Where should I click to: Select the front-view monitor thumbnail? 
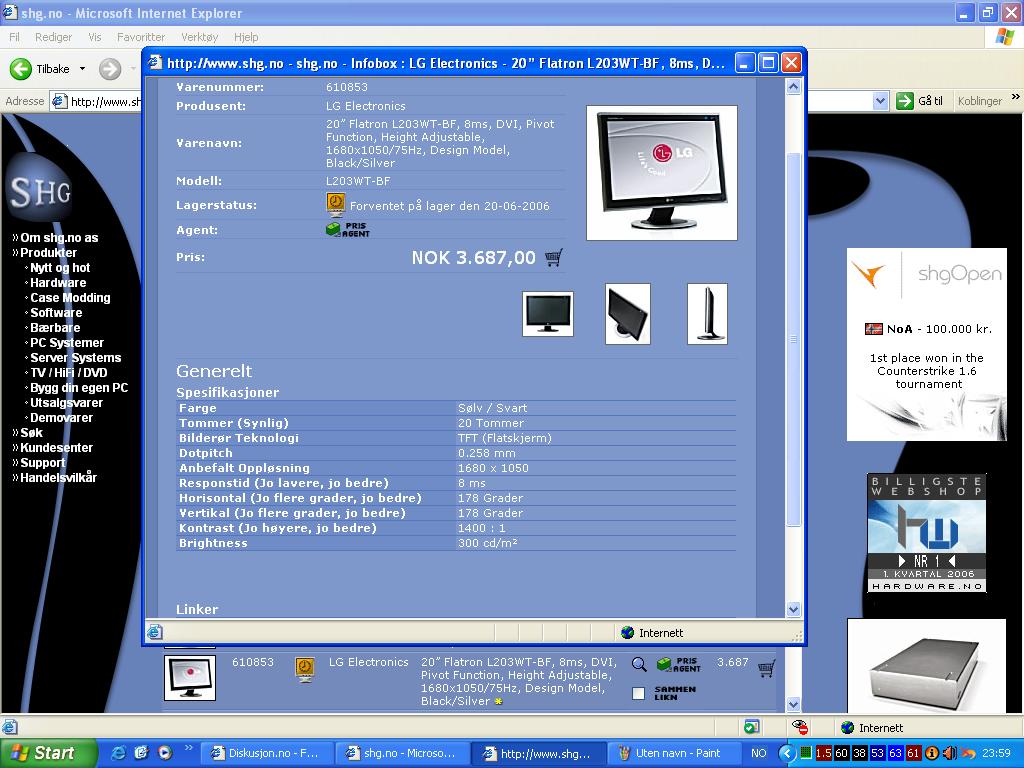tap(548, 314)
